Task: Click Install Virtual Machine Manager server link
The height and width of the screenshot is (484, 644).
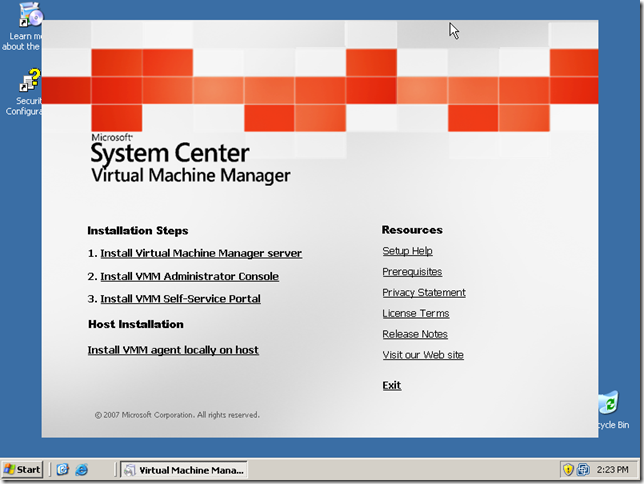Action: coord(201,253)
